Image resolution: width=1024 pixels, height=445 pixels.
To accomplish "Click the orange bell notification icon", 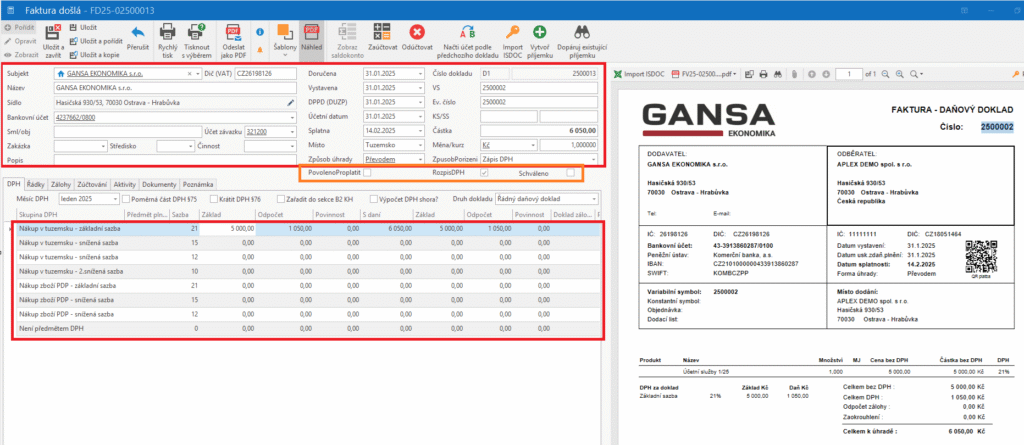I will tap(260, 49).
